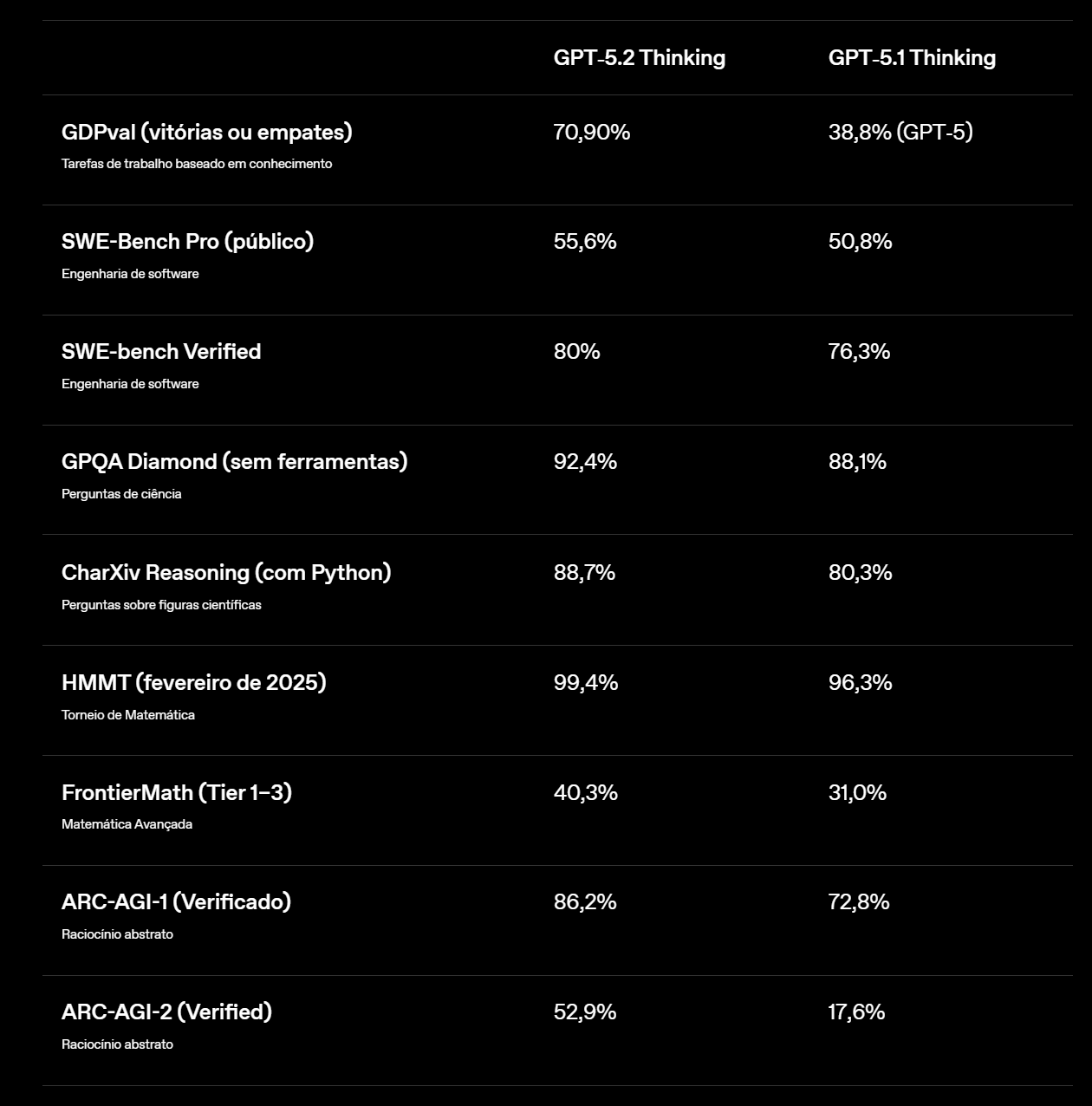Click the 38,8% (GPT-5) value

point(900,132)
